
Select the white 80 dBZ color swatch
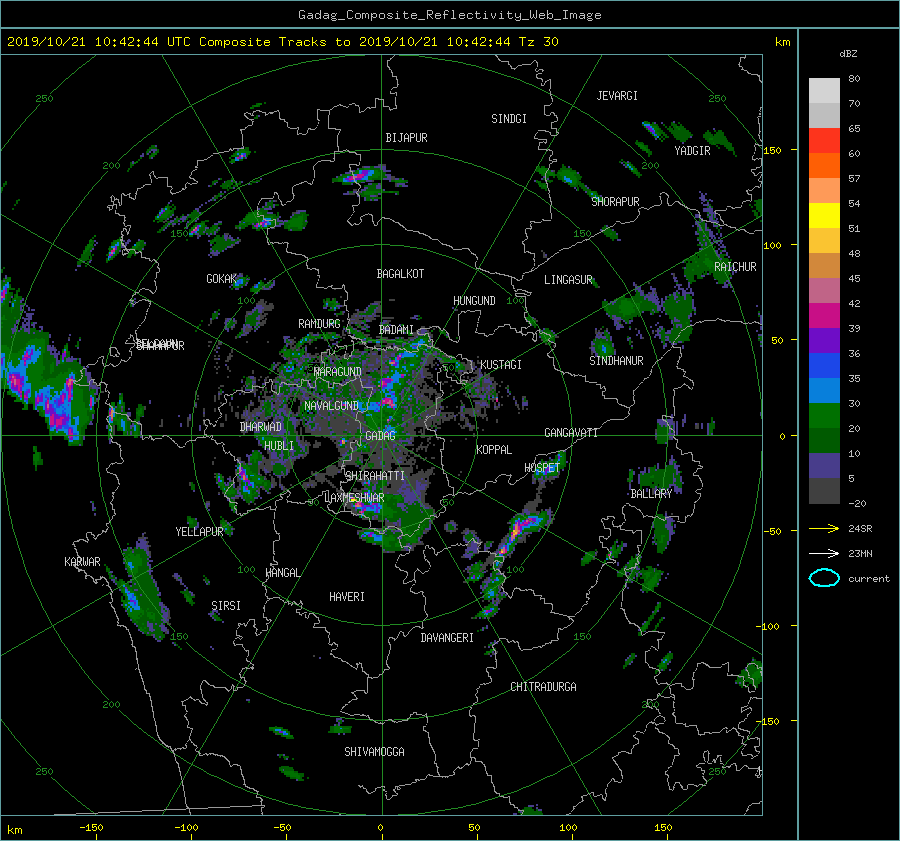point(824,90)
